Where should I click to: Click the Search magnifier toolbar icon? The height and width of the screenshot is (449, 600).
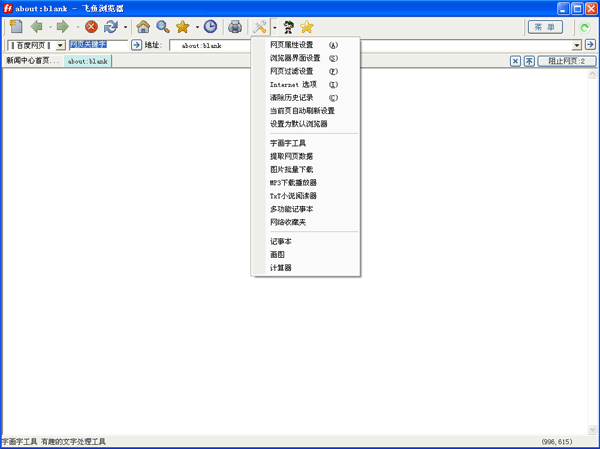(162, 27)
